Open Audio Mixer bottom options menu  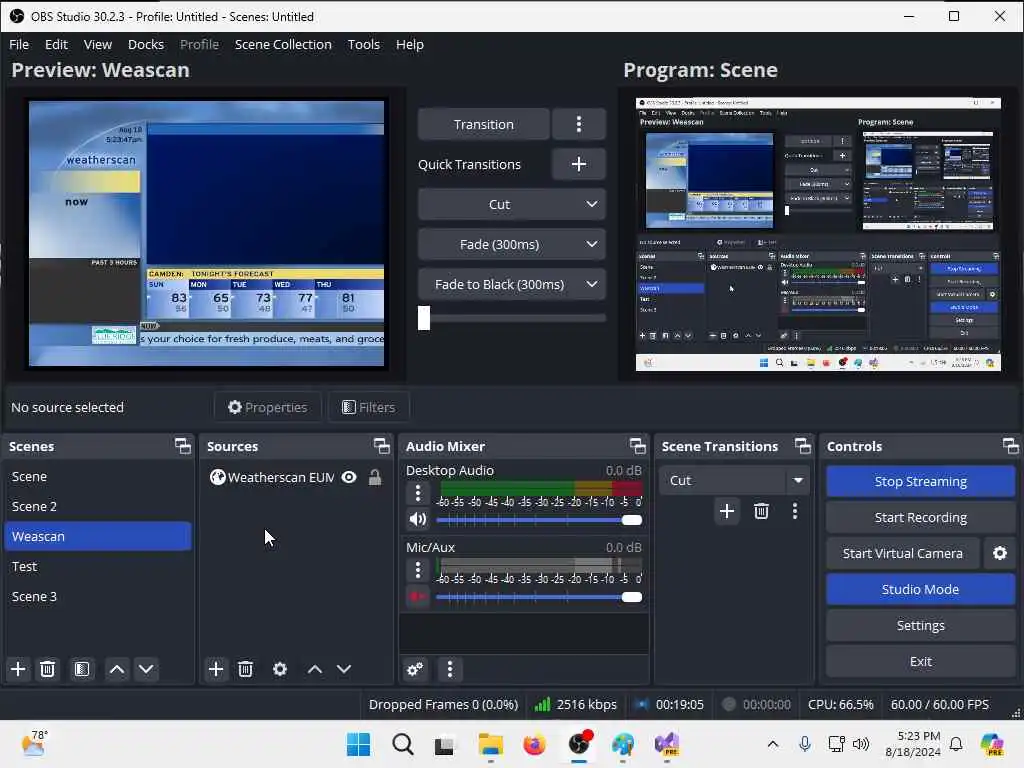450,669
